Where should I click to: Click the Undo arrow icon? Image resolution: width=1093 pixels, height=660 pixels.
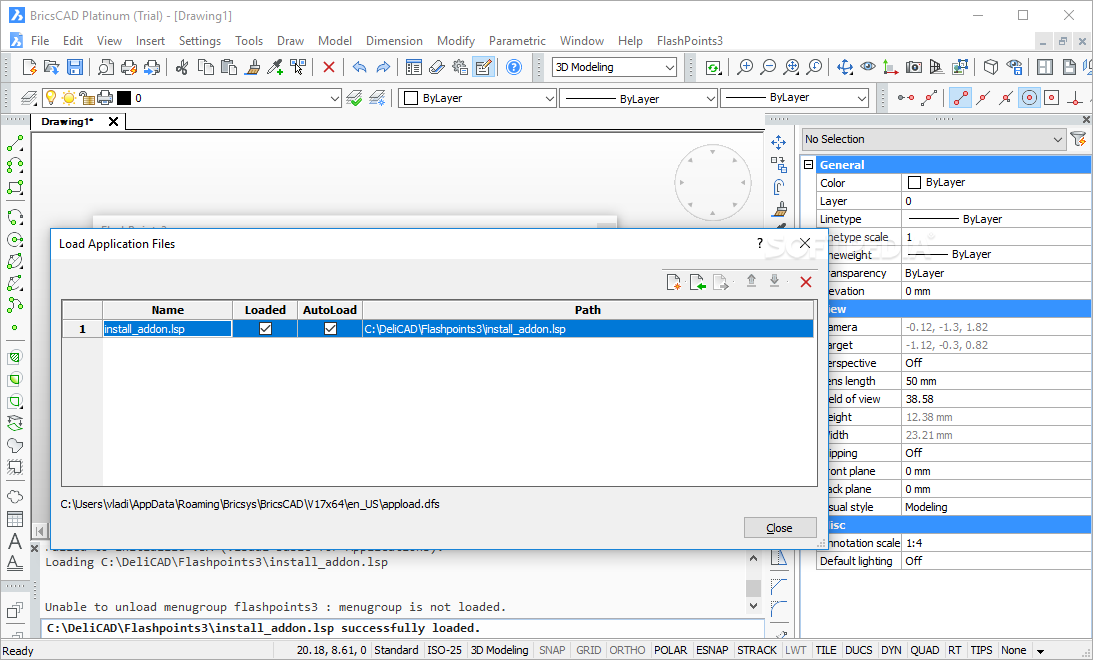360,67
